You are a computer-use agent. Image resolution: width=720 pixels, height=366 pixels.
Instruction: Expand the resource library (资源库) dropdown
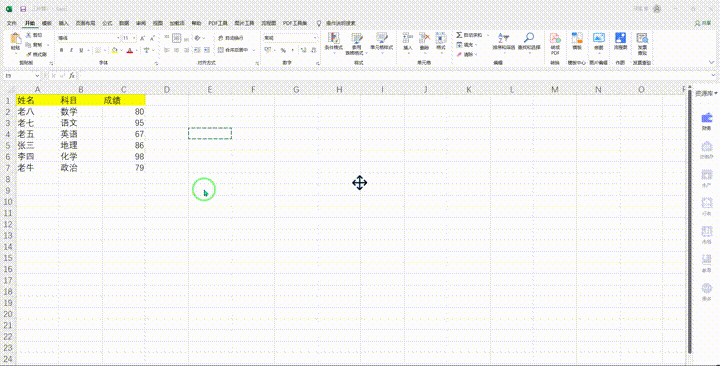point(706,93)
